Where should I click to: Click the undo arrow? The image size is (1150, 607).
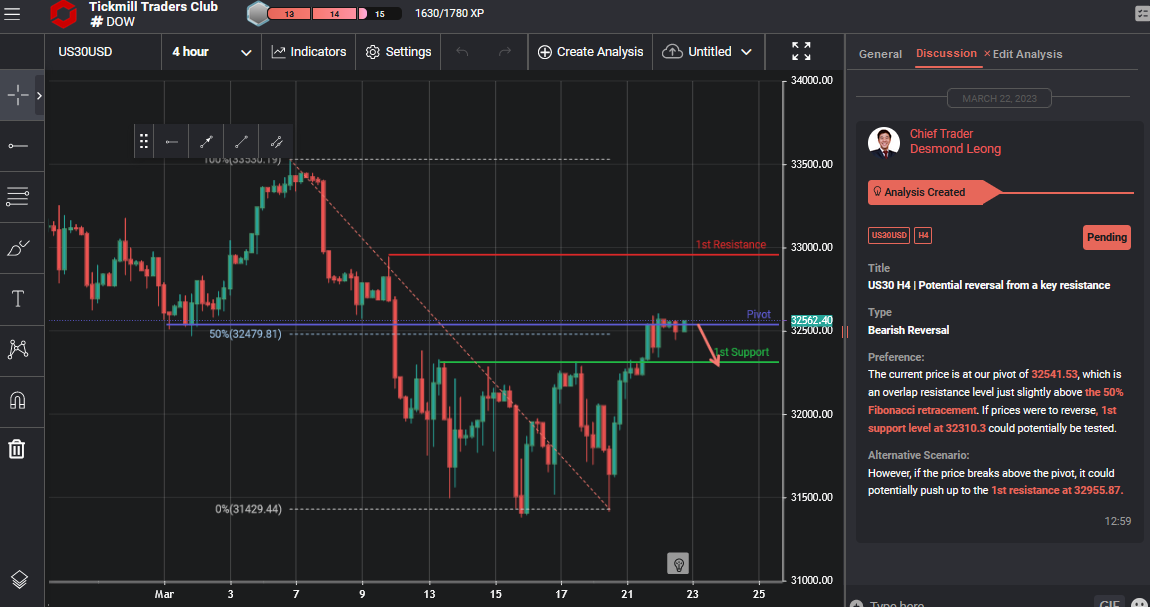(462, 52)
